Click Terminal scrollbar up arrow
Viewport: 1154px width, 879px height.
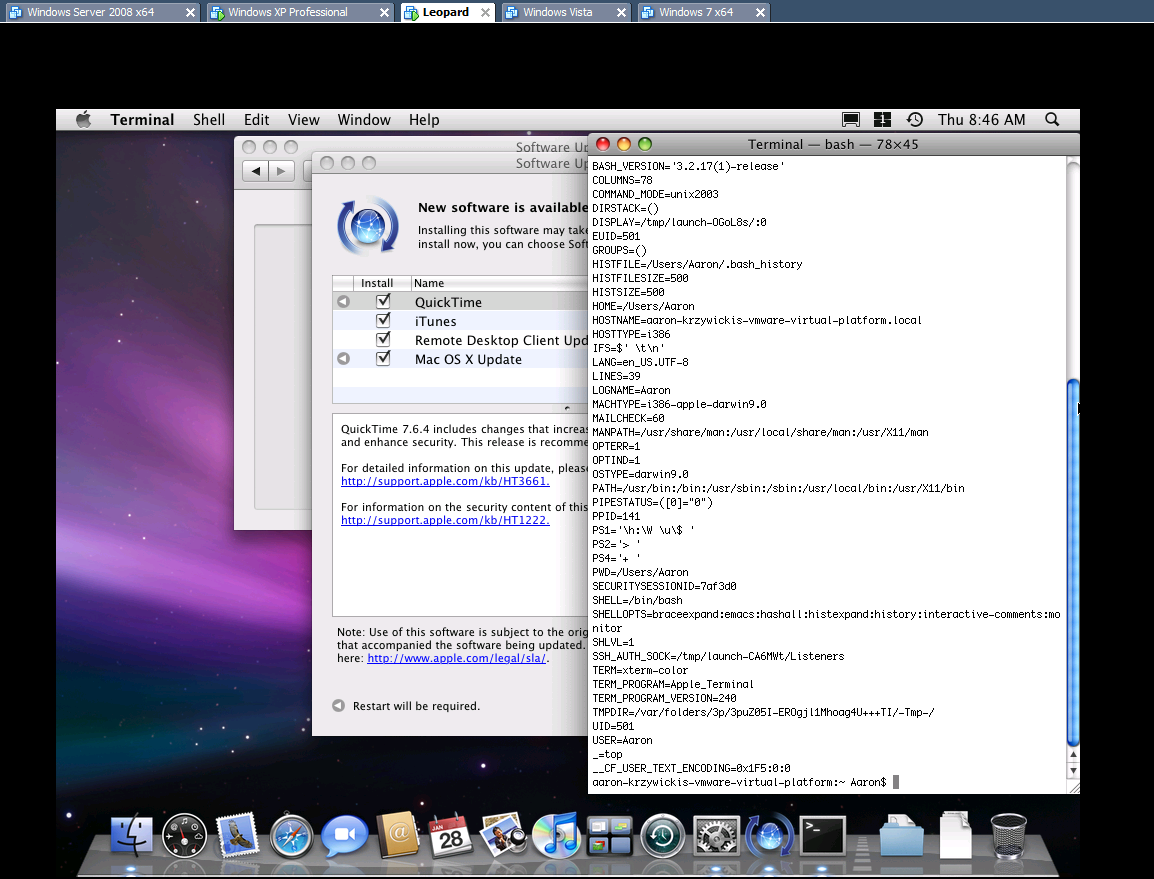(x=1073, y=755)
